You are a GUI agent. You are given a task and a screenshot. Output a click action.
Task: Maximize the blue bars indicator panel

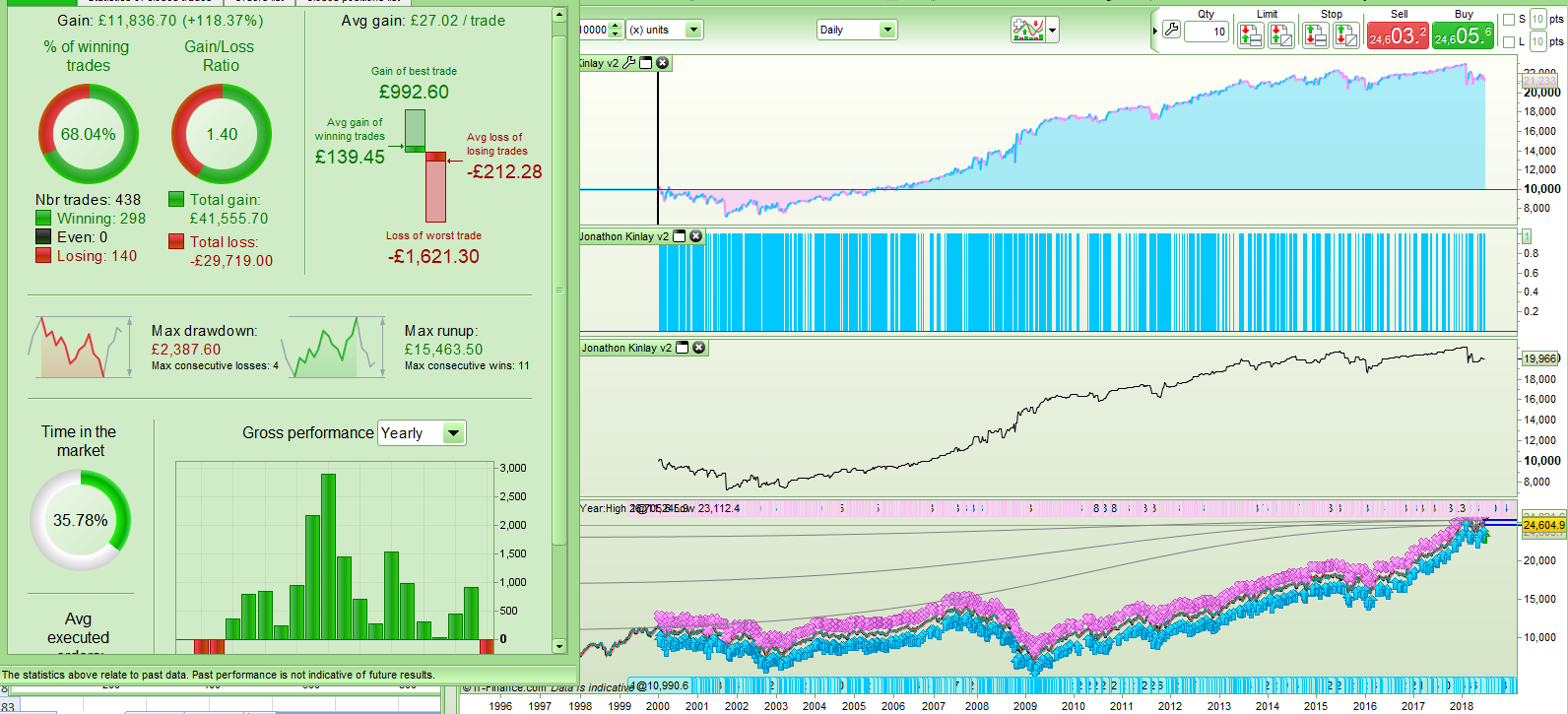(x=679, y=236)
